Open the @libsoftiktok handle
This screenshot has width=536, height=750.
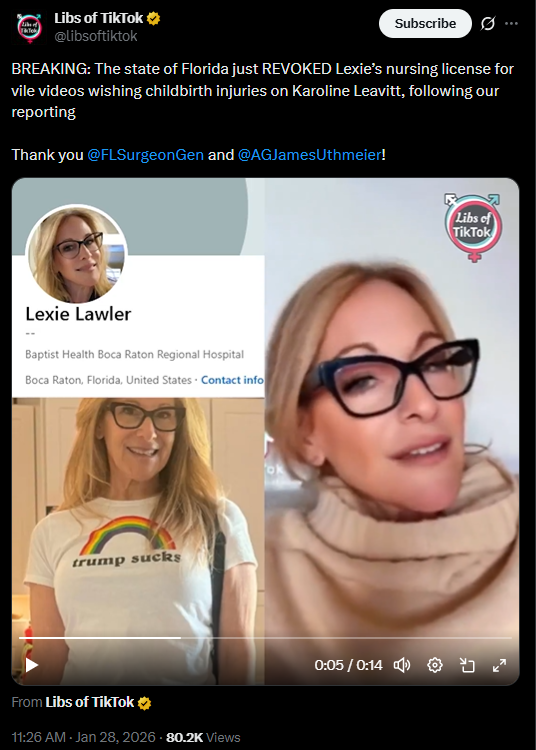tap(96, 36)
